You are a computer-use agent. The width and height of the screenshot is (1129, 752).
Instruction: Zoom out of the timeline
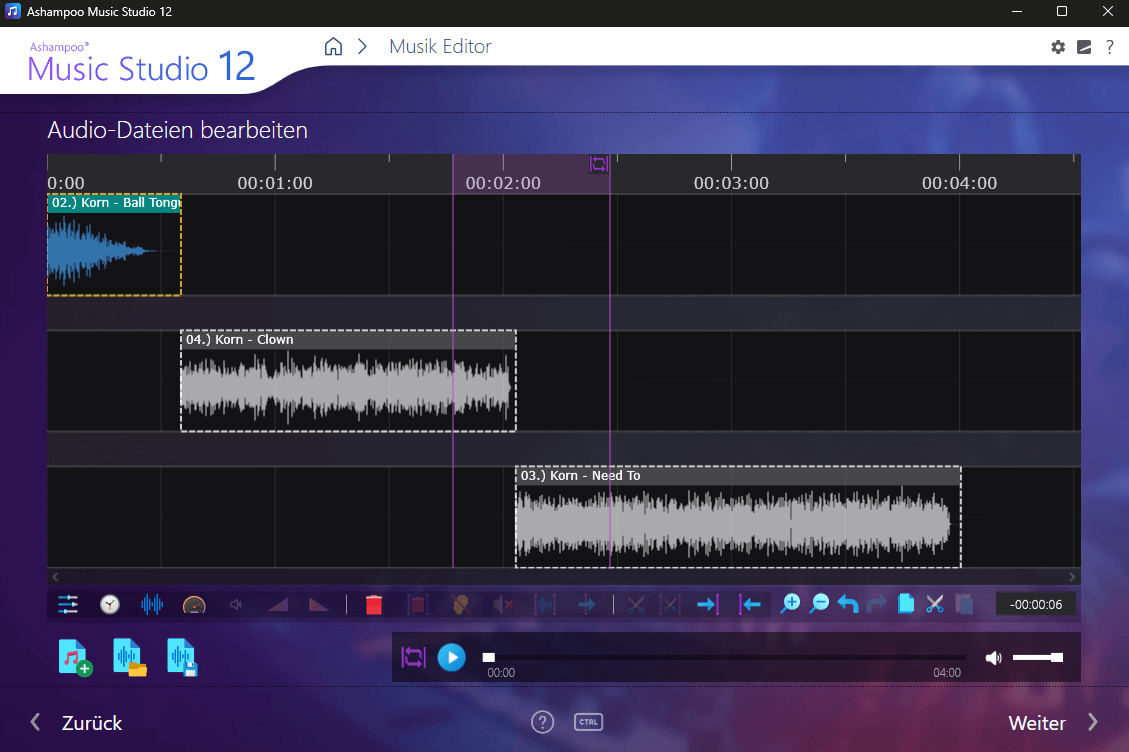[819, 603]
